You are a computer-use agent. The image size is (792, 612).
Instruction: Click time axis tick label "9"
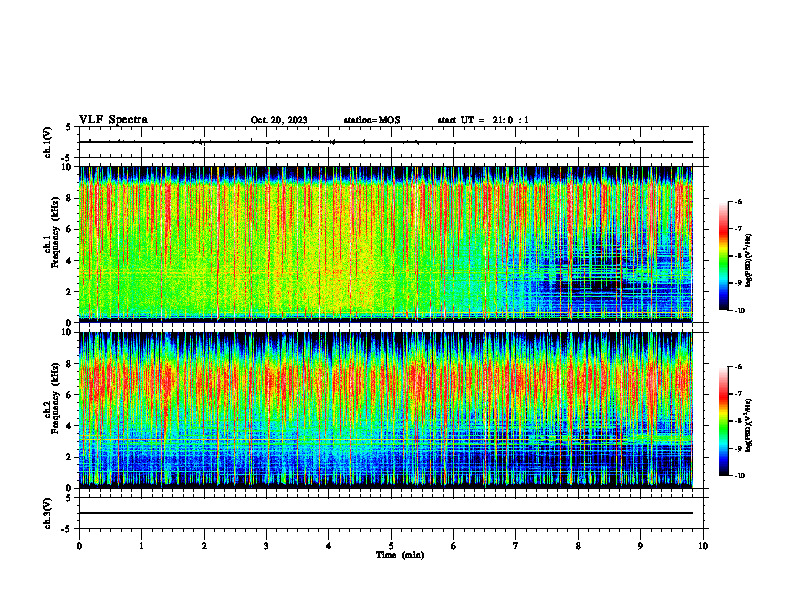pyautogui.click(x=640, y=546)
